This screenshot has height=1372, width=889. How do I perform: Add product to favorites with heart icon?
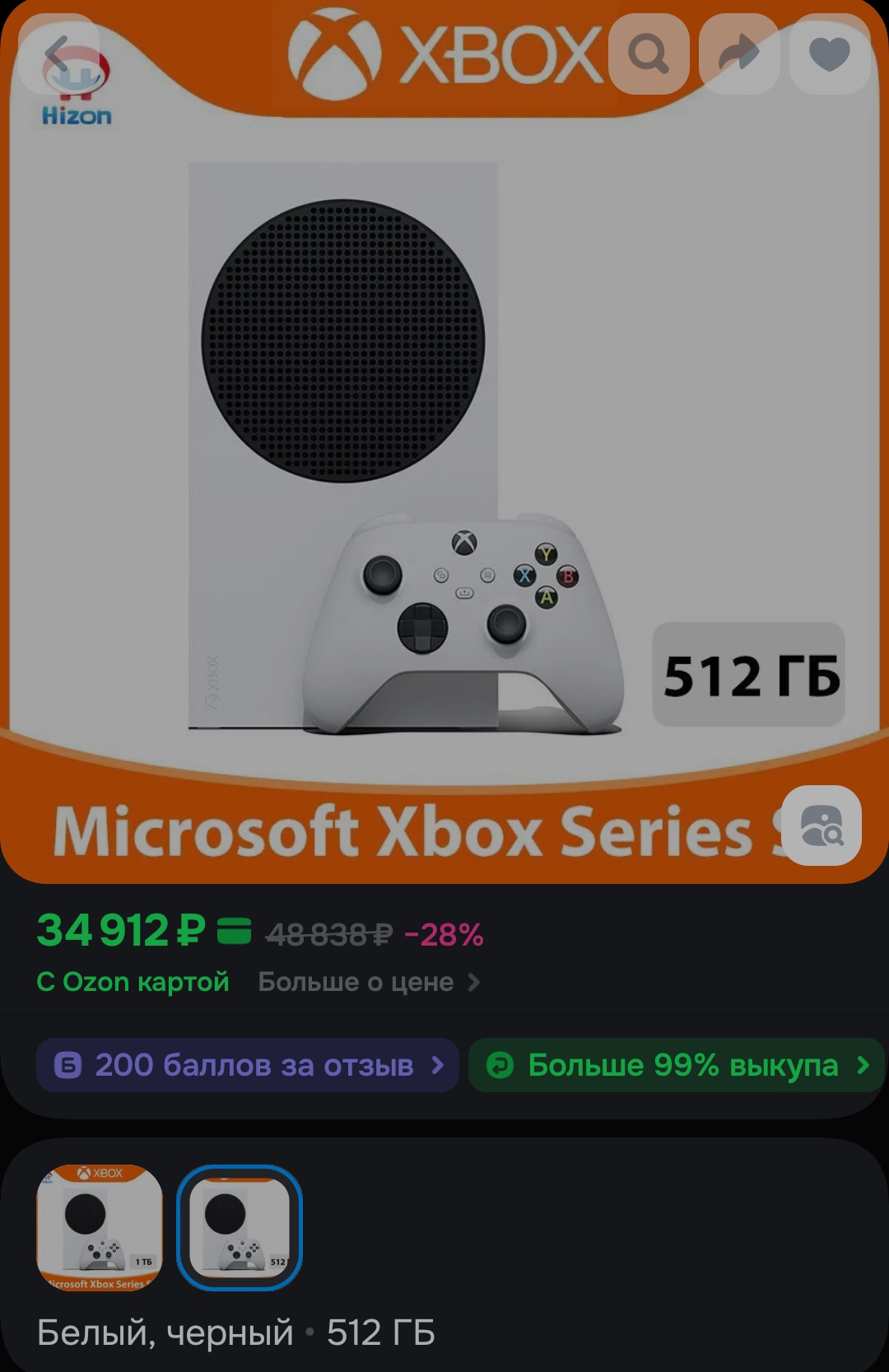tap(830, 54)
